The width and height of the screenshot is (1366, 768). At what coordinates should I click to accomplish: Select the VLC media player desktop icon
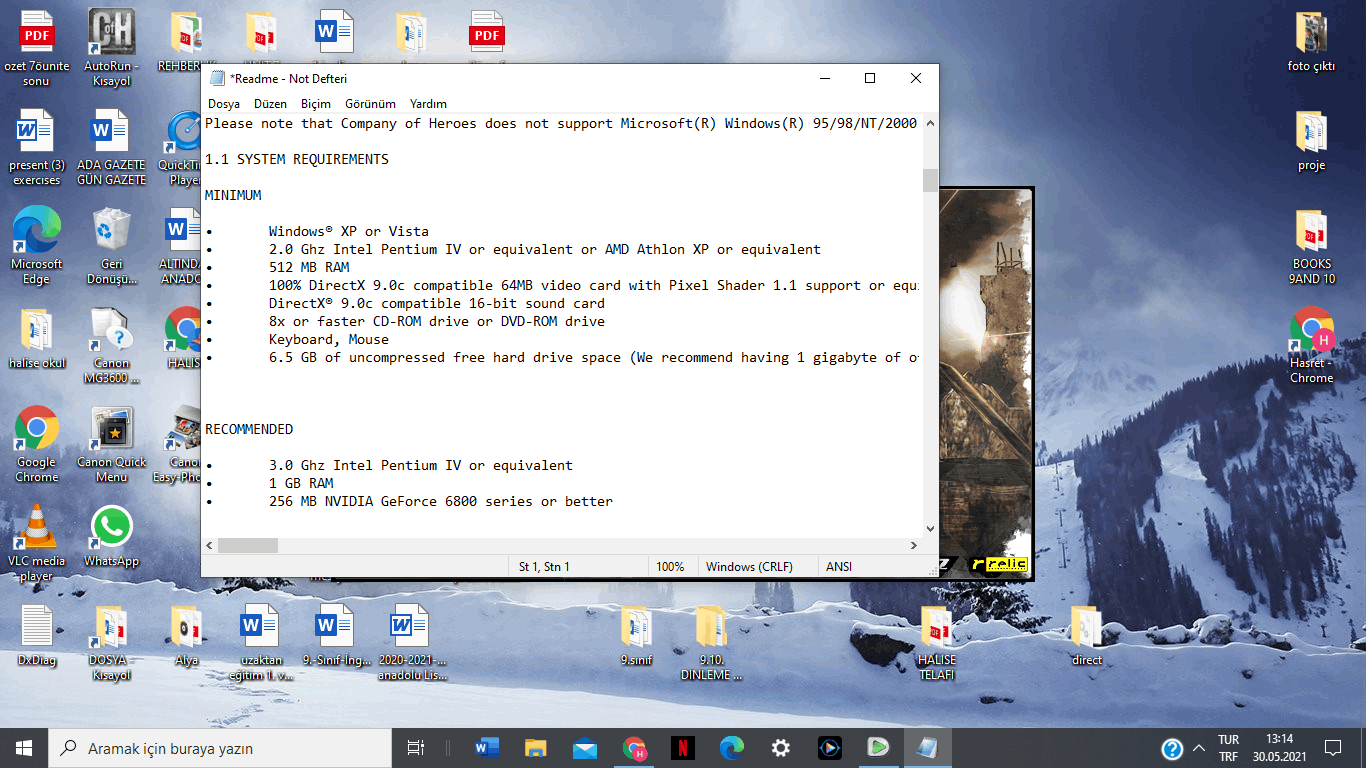[x=37, y=543]
